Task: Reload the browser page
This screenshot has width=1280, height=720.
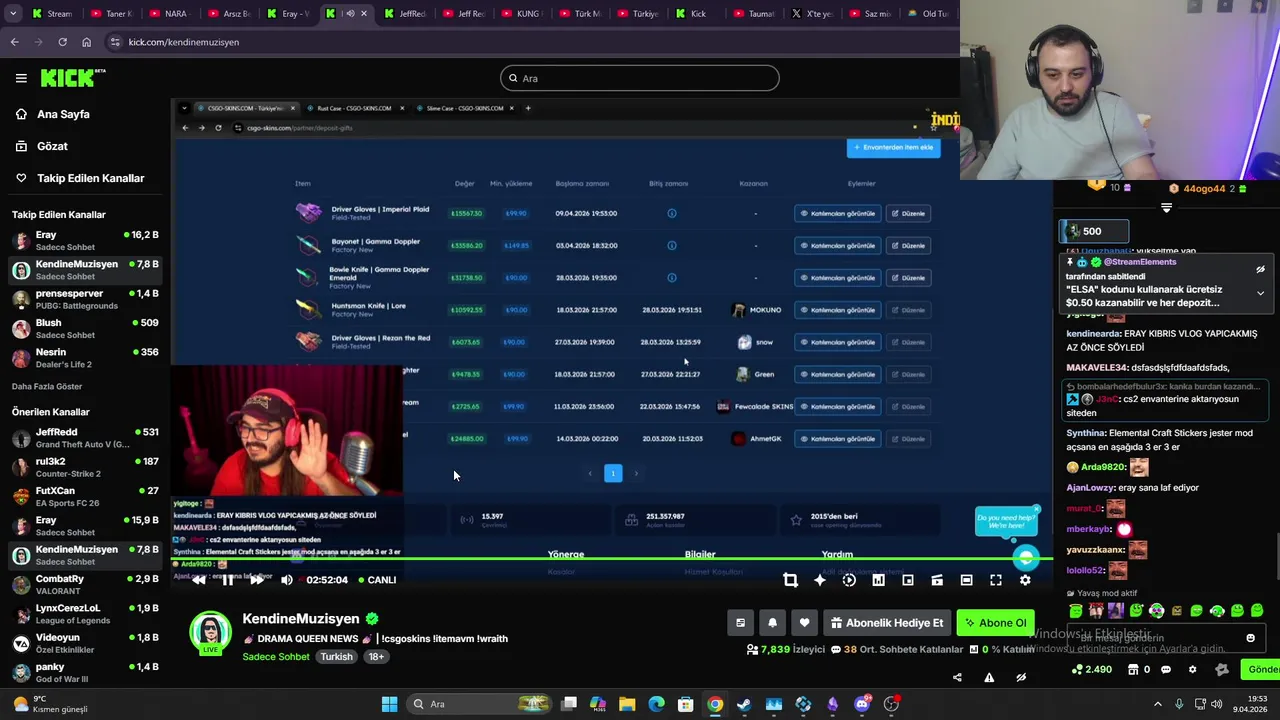Action: [62, 42]
